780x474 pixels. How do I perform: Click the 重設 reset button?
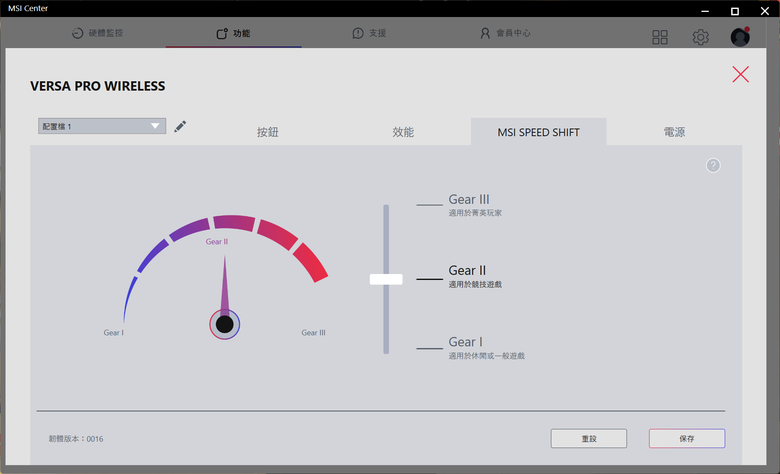click(588, 438)
